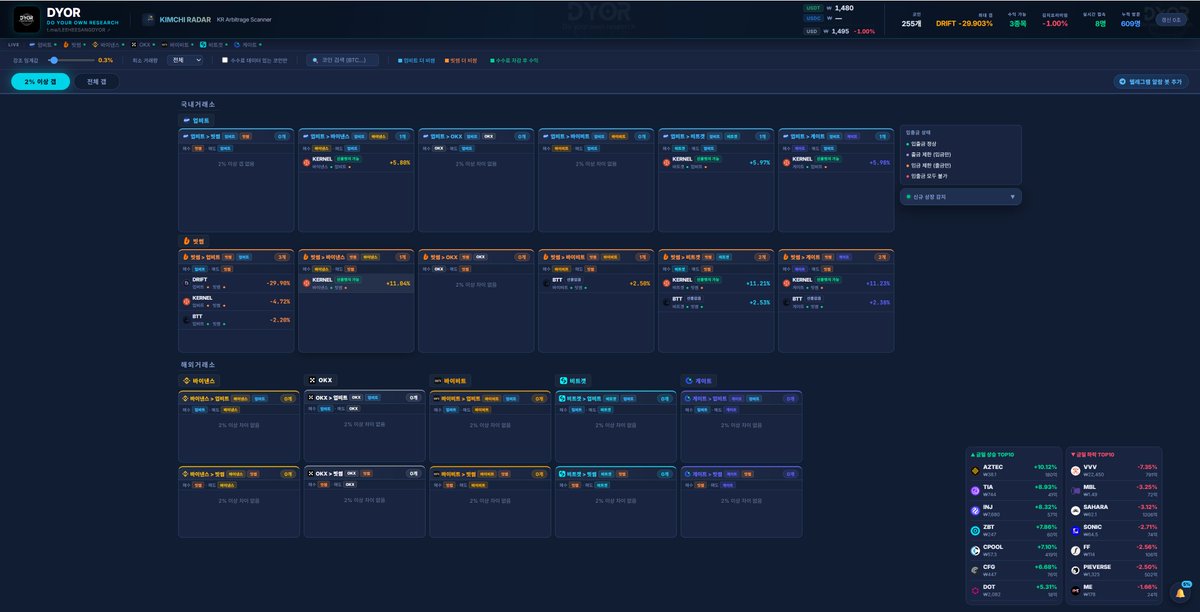1200x612 pixels.
Task: Expand the new listing detection panel
Action: [960, 197]
